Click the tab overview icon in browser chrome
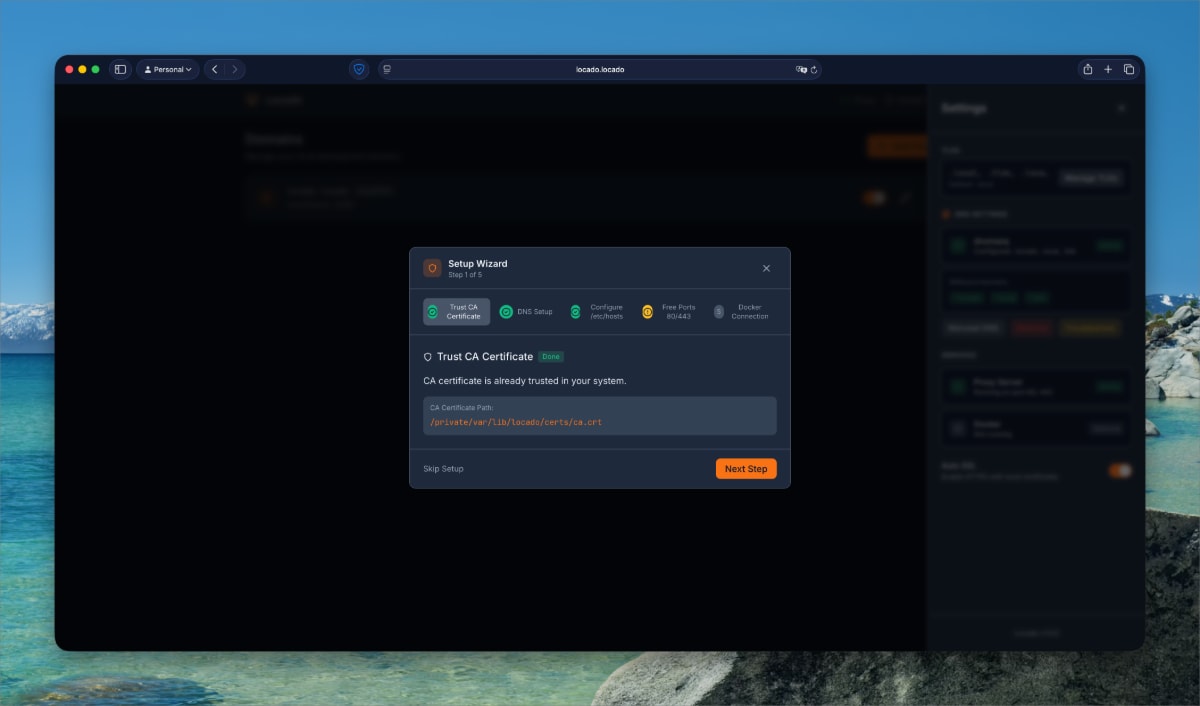The width and height of the screenshot is (1200, 706). 1129,69
